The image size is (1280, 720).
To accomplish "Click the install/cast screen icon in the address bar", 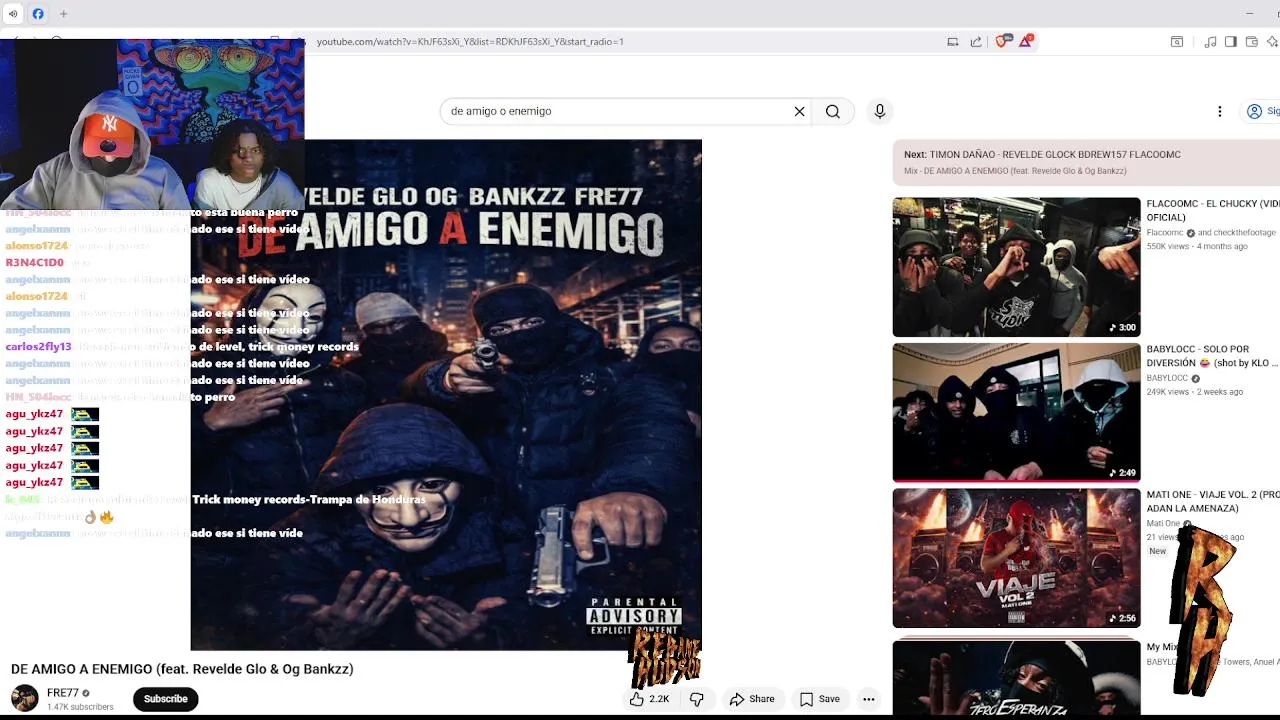I will (953, 42).
